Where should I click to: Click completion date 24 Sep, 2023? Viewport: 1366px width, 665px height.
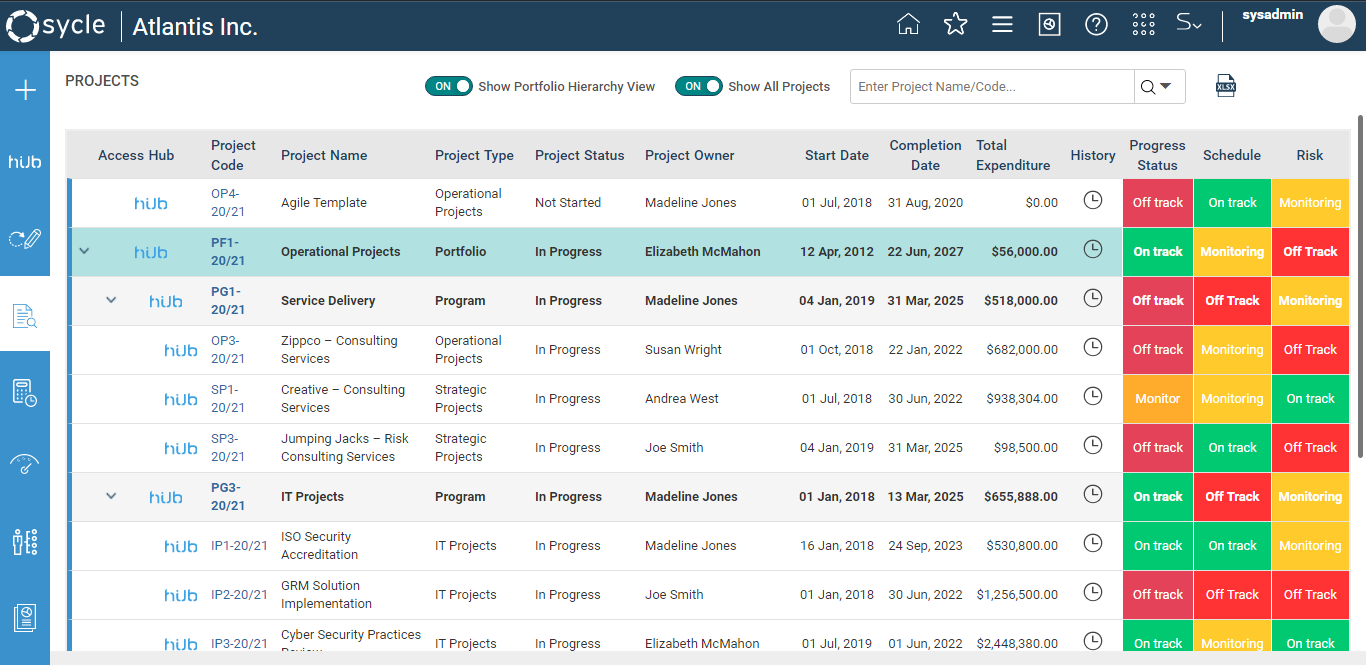click(x=925, y=546)
